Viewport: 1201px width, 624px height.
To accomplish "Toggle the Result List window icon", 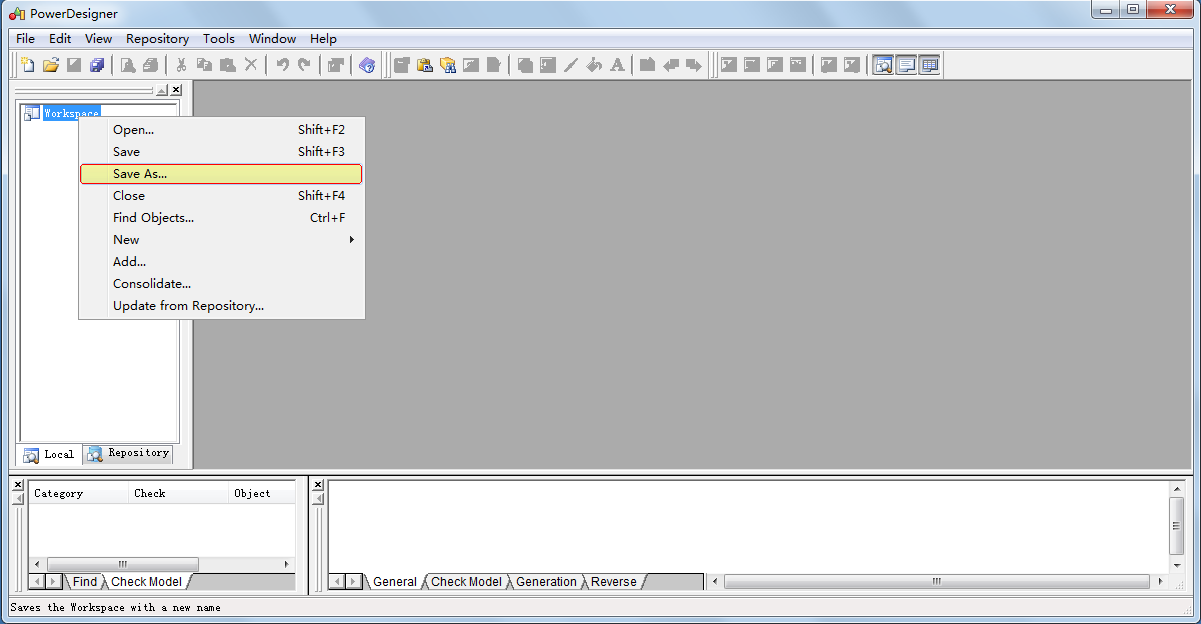I will point(929,65).
